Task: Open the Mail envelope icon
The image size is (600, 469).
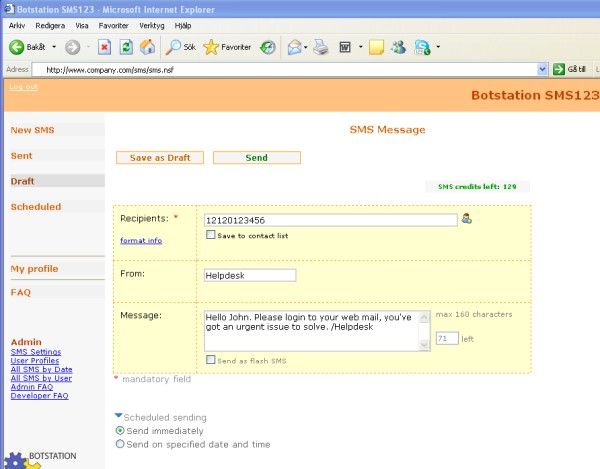Action: [295, 47]
